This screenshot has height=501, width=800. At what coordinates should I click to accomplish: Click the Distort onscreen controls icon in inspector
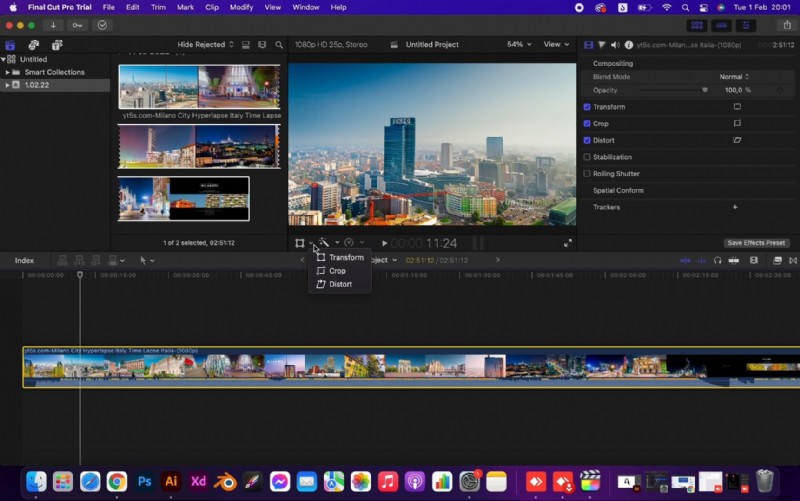click(737, 140)
